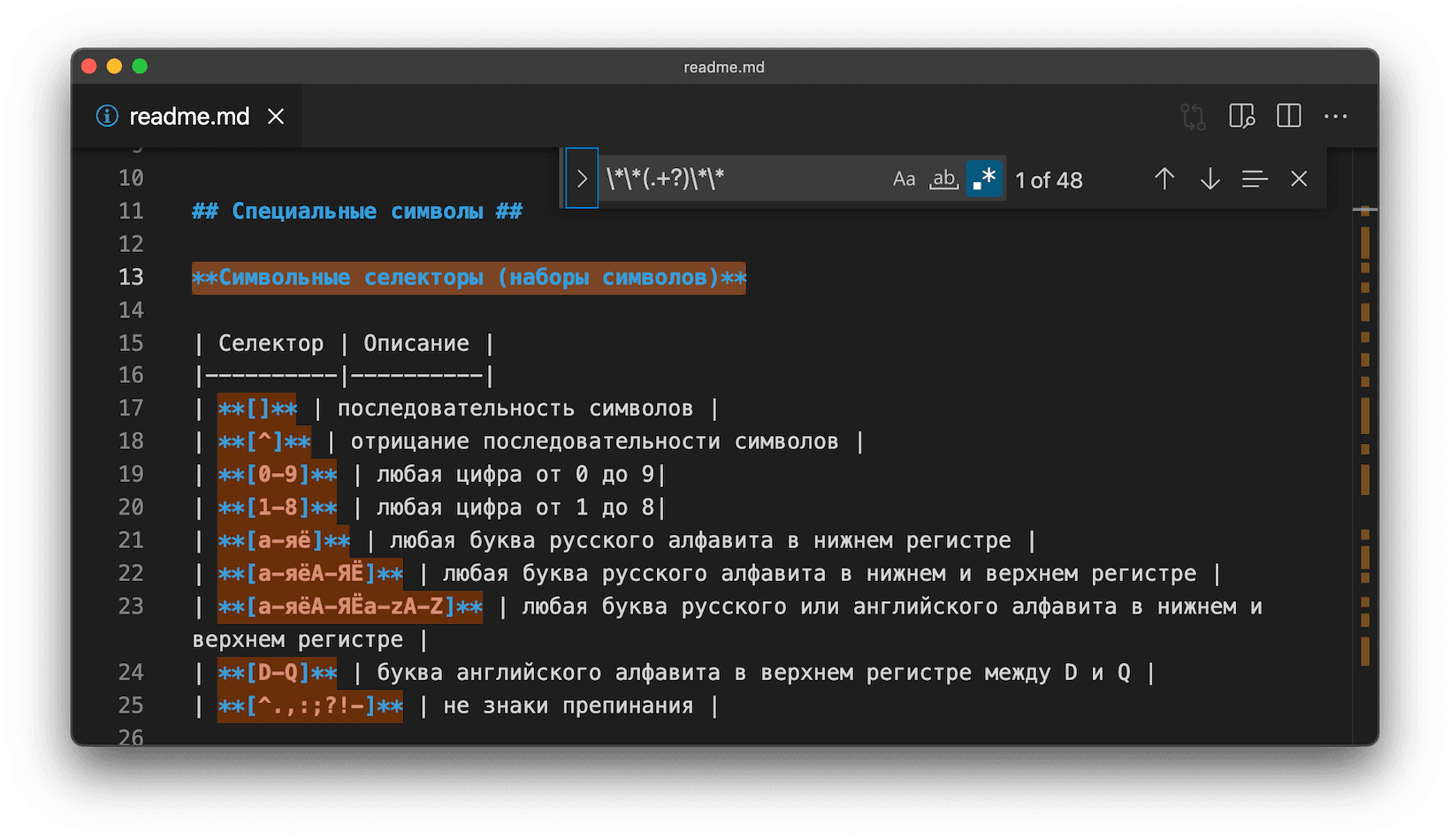Click the table header 'Селектор'

coord(271,343)
